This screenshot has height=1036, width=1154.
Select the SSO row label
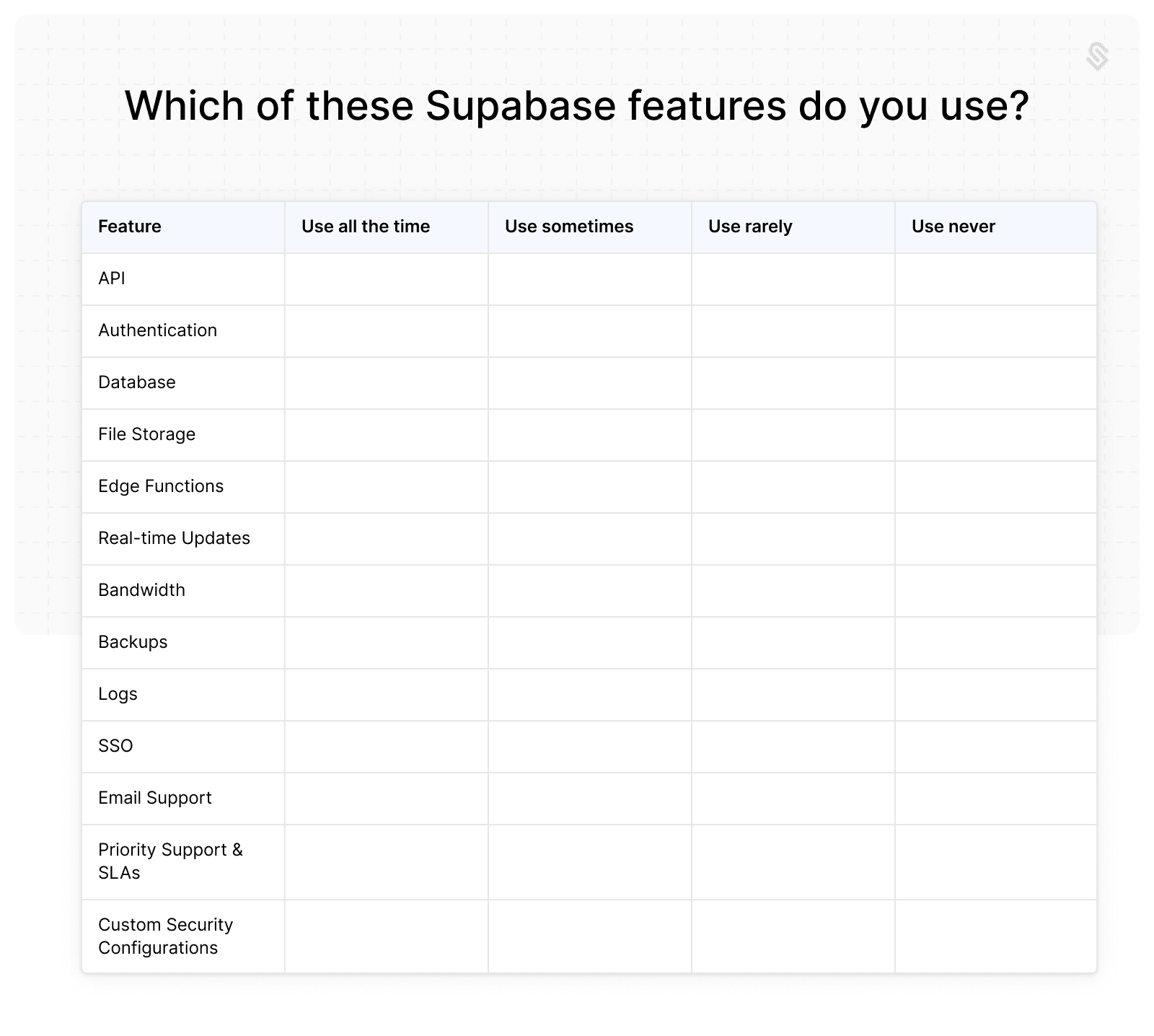coord(115,746)
